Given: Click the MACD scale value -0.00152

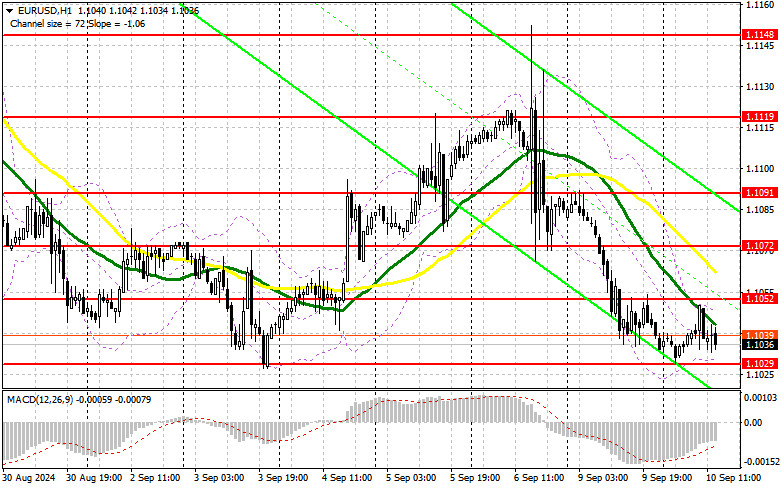Looking at the screenshot, I should tap(762, 462).
